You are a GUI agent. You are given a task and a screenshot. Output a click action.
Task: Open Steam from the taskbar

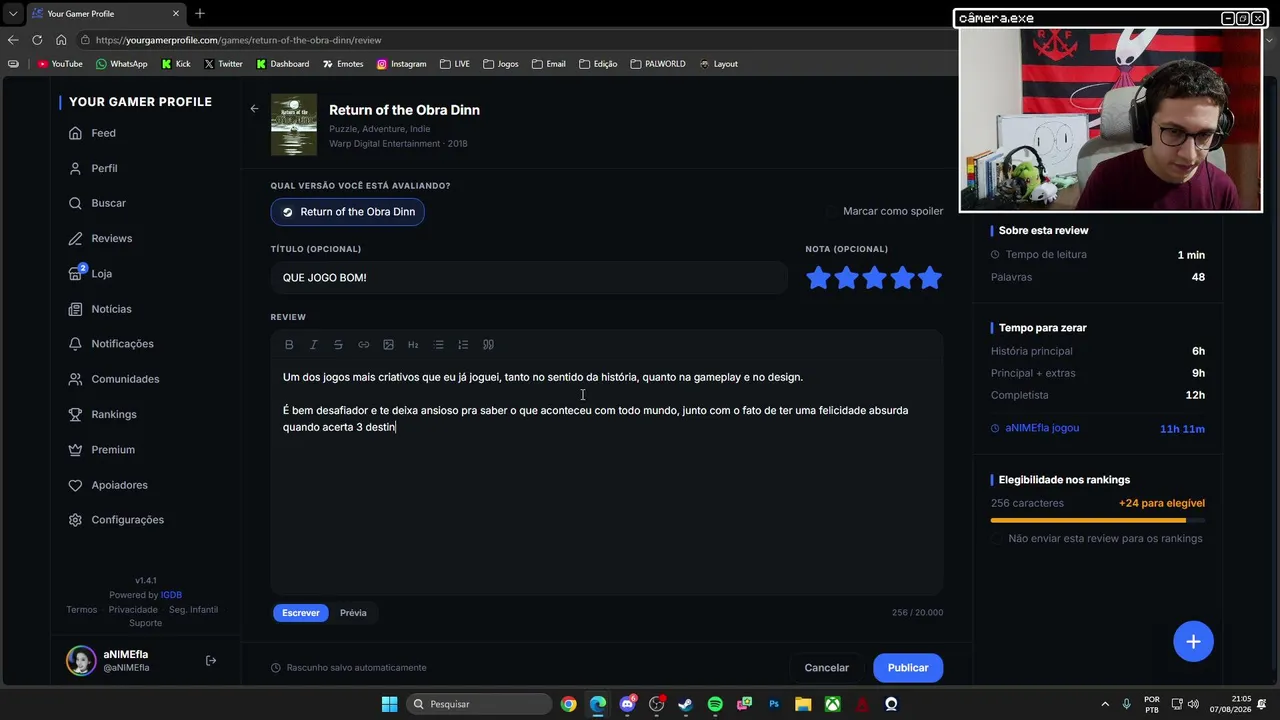(x=685, y=704)
